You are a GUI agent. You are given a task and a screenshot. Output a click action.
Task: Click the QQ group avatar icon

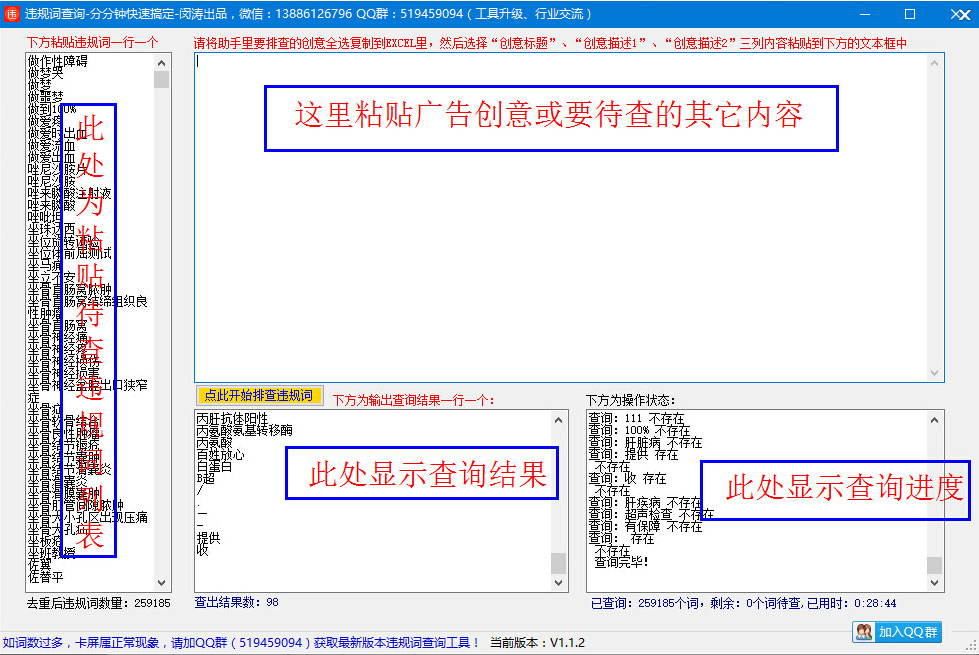coord(864,632)
